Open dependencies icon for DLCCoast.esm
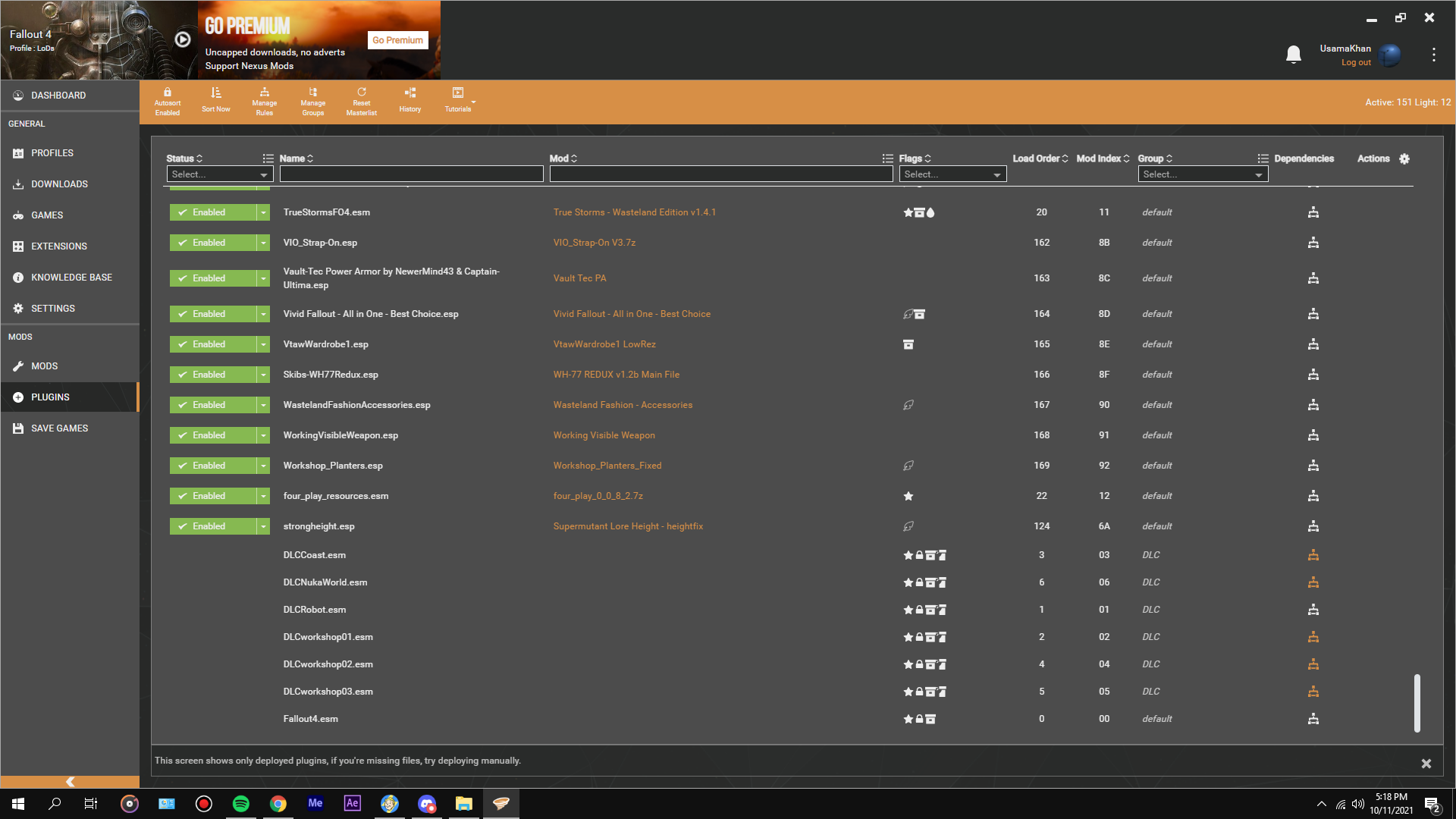The width and height of the screenshot is (1456, 819). (1313, 555)
